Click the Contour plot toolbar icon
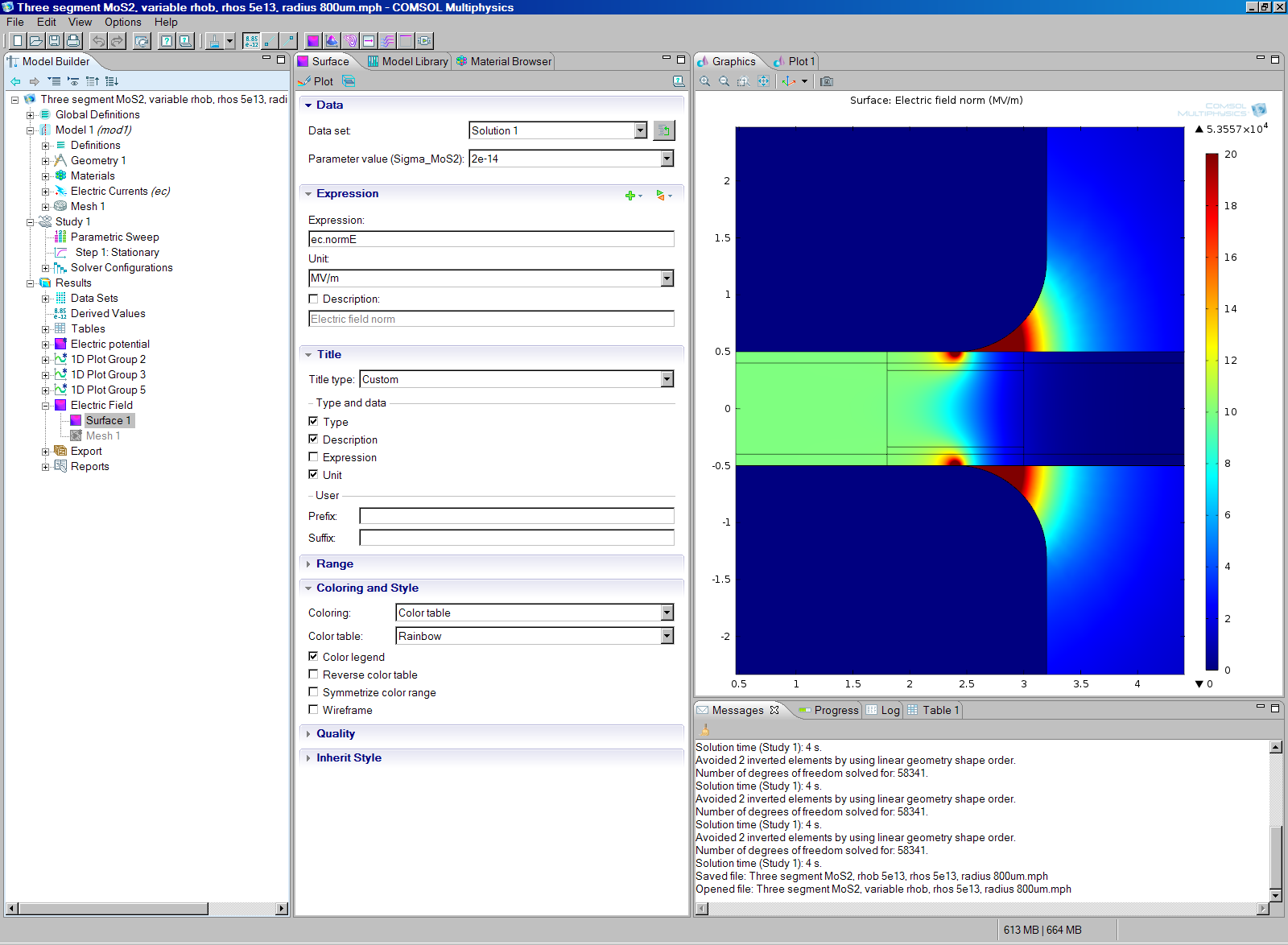Screen dimensions: 1288x945 pyautogui.click(x=350, y=41)
